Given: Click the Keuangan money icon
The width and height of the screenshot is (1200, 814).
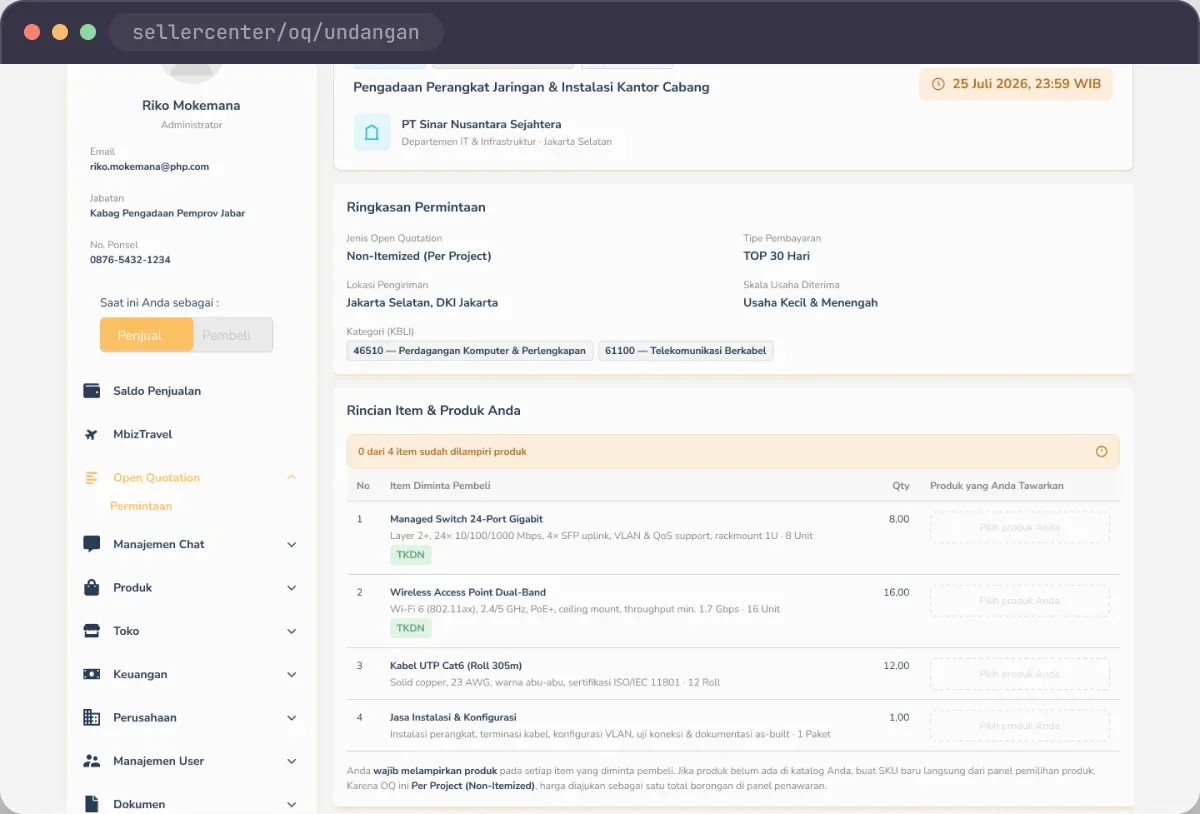Looking at the screenshot, I should coord(92,674).
